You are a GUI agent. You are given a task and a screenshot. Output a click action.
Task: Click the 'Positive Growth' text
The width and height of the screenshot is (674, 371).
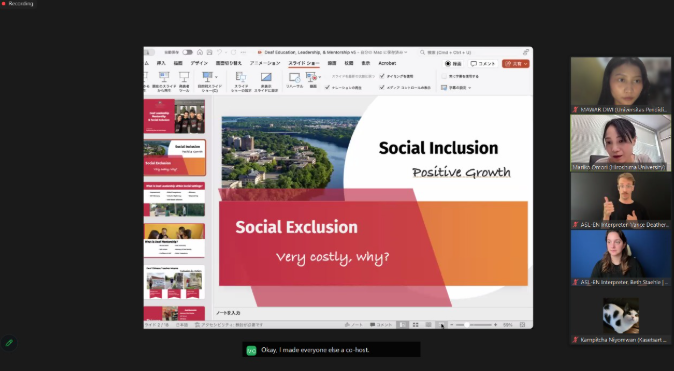click(461, 172)
